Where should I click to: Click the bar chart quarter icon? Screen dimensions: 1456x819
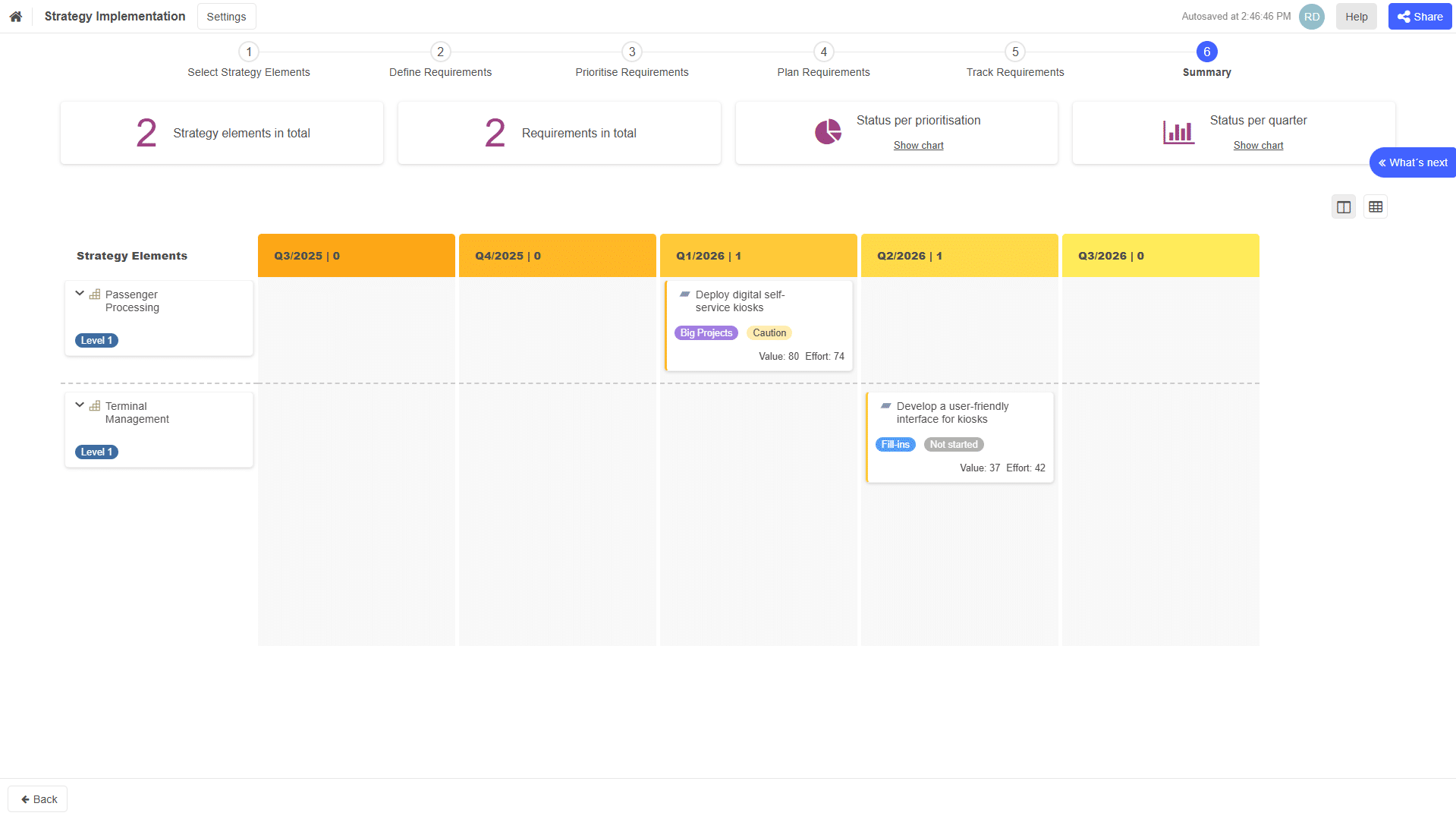click(x=1178, y=132)
